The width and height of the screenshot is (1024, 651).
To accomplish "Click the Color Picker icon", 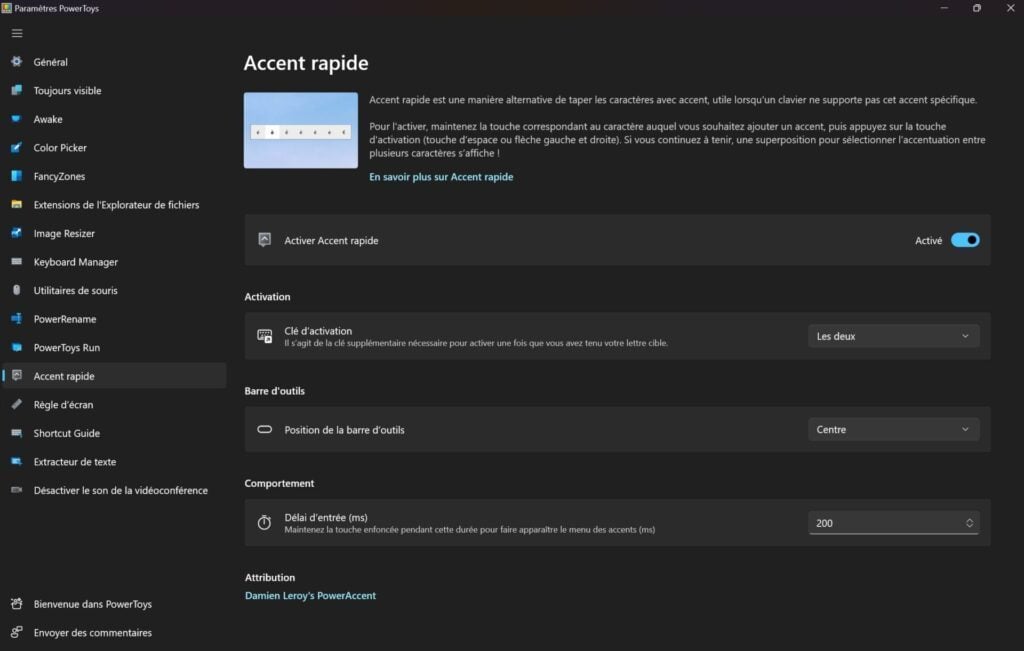I will (17, 148).
